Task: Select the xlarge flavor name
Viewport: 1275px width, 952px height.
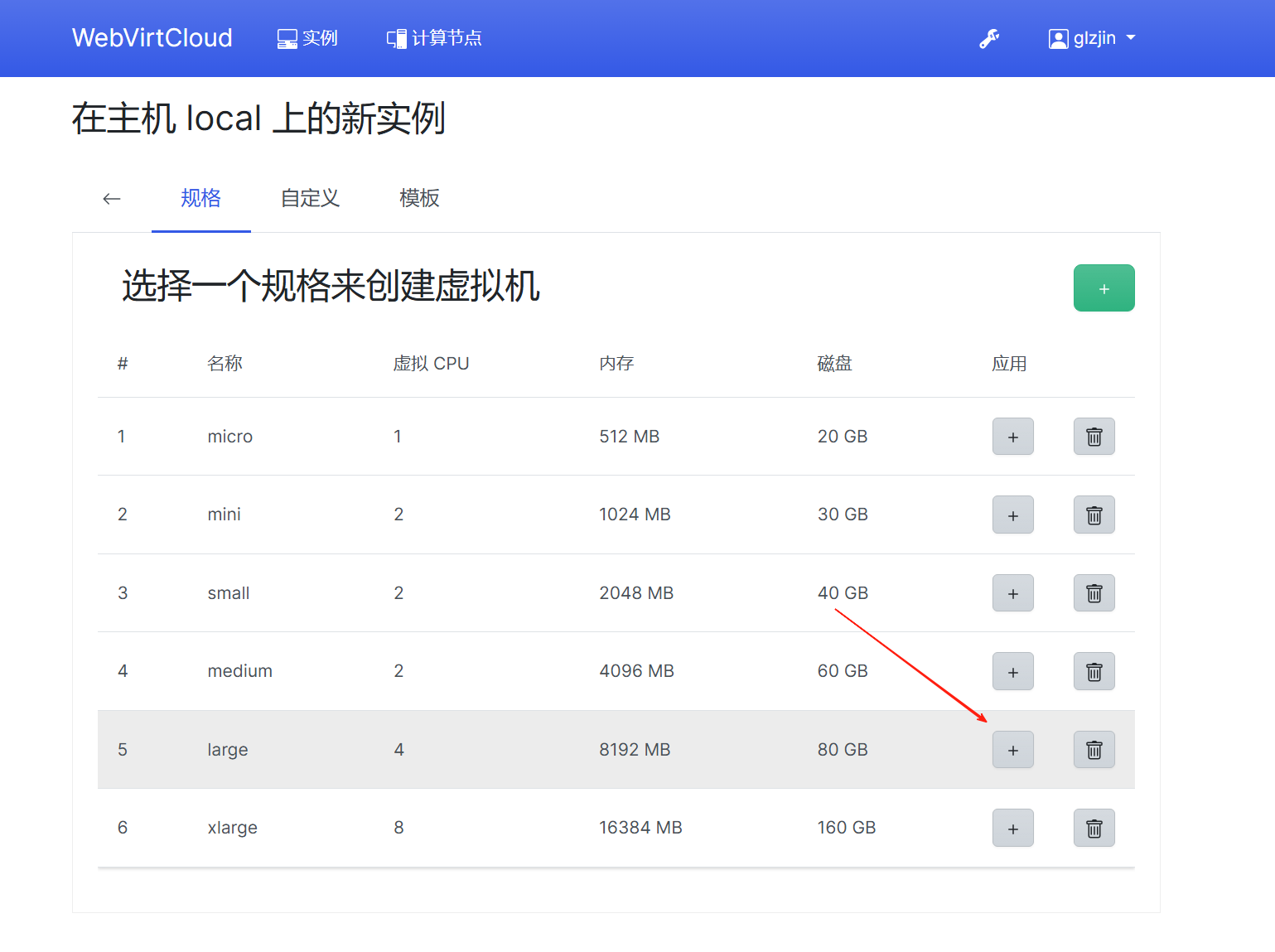Action: pyautogui.click(x=233, y=828)
